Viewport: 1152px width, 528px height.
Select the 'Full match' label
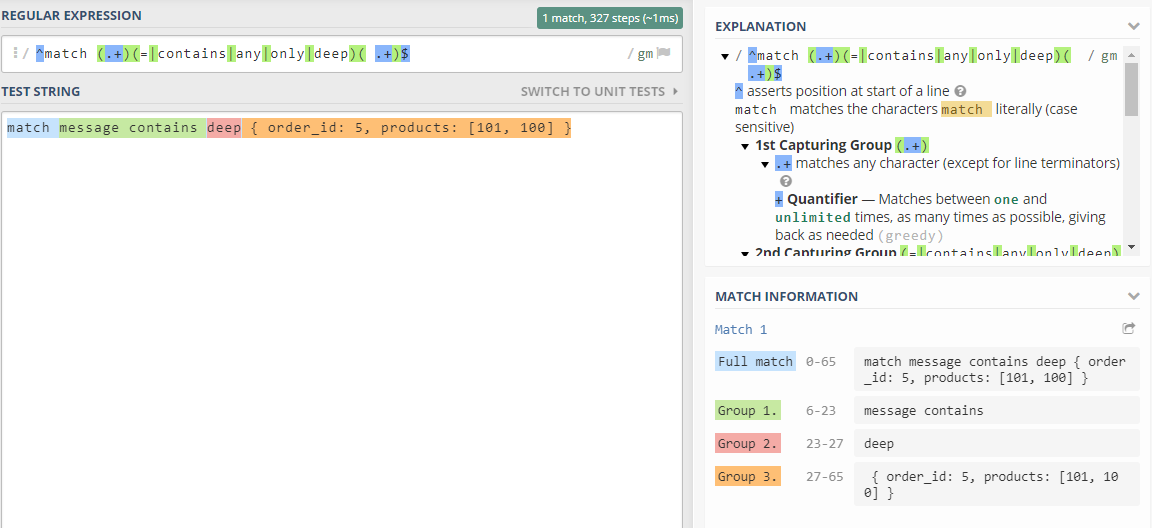755,361
